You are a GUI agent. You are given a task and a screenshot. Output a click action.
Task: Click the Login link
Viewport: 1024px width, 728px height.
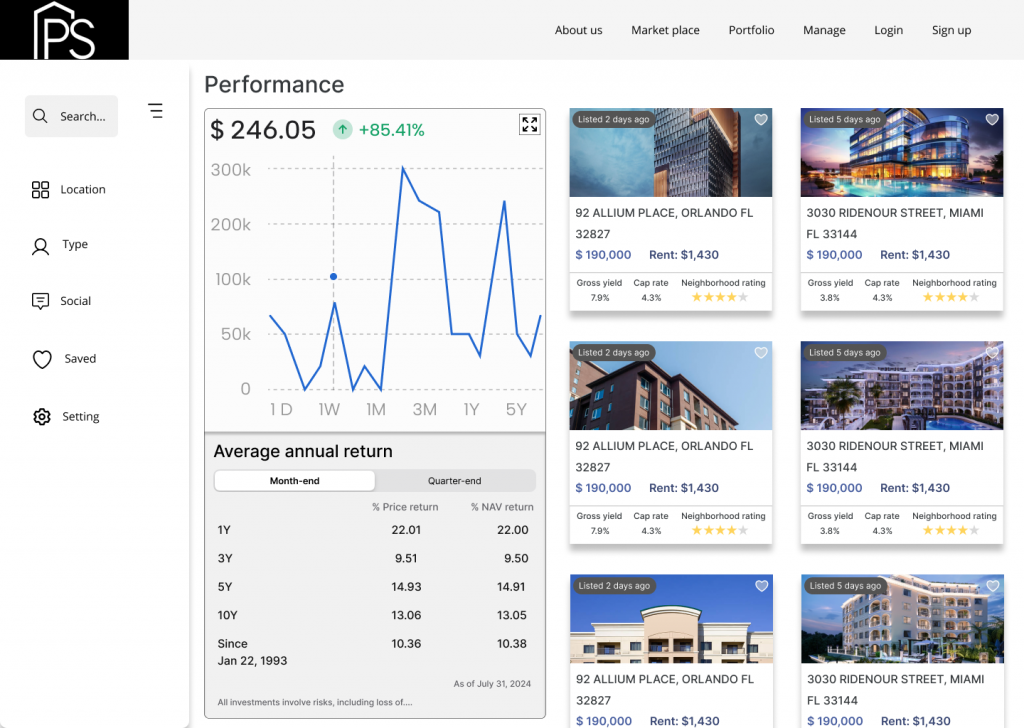pyautogui.click(x=888, y=30)
